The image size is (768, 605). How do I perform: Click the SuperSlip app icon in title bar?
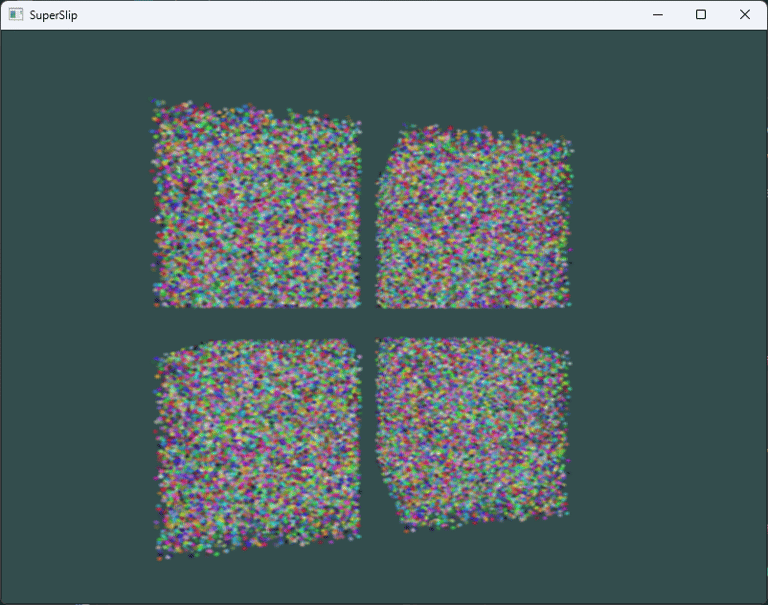pyautogui.click(x=16, y=15)
